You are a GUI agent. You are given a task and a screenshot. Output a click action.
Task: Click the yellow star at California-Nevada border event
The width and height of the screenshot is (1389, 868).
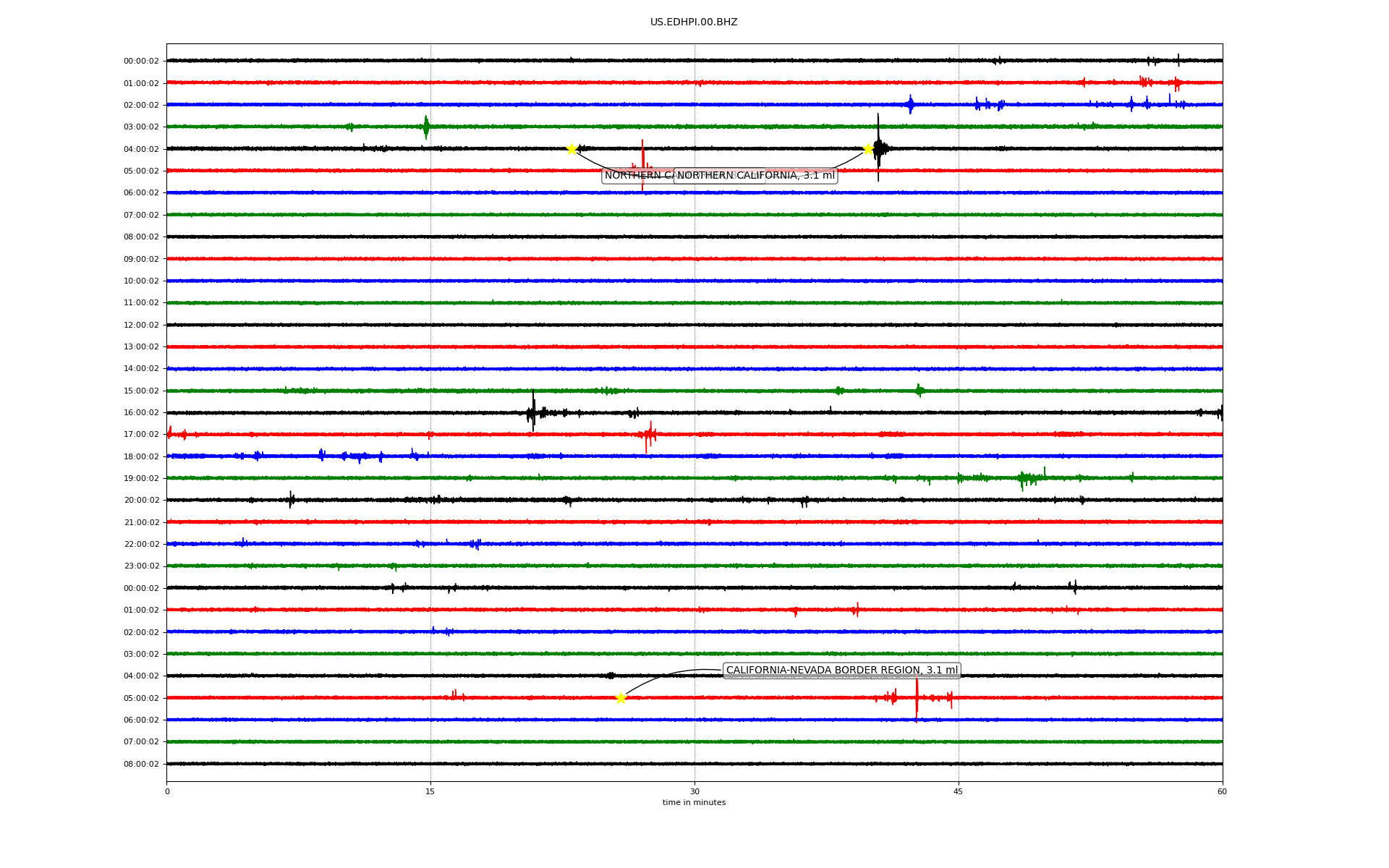click(x=621, y=698)
